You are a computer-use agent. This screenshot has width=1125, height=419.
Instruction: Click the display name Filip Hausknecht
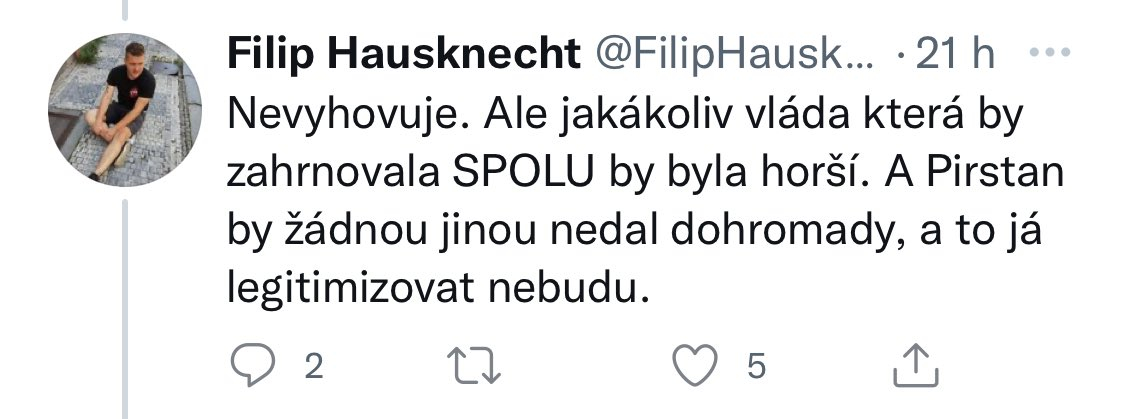405,55
